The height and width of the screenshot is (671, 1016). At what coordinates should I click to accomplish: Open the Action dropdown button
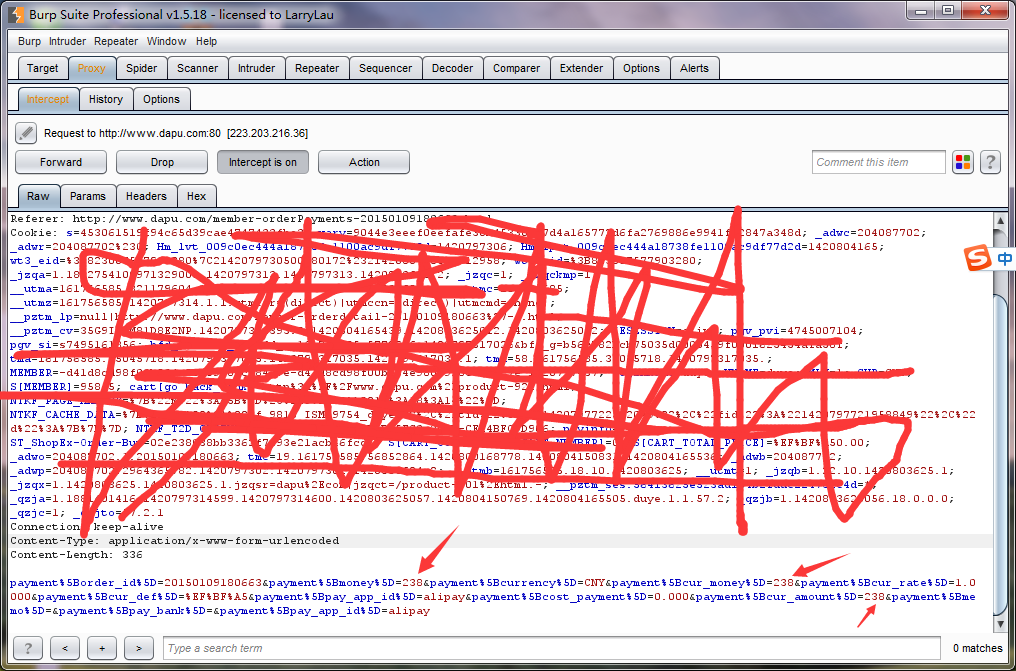[364, 162]
